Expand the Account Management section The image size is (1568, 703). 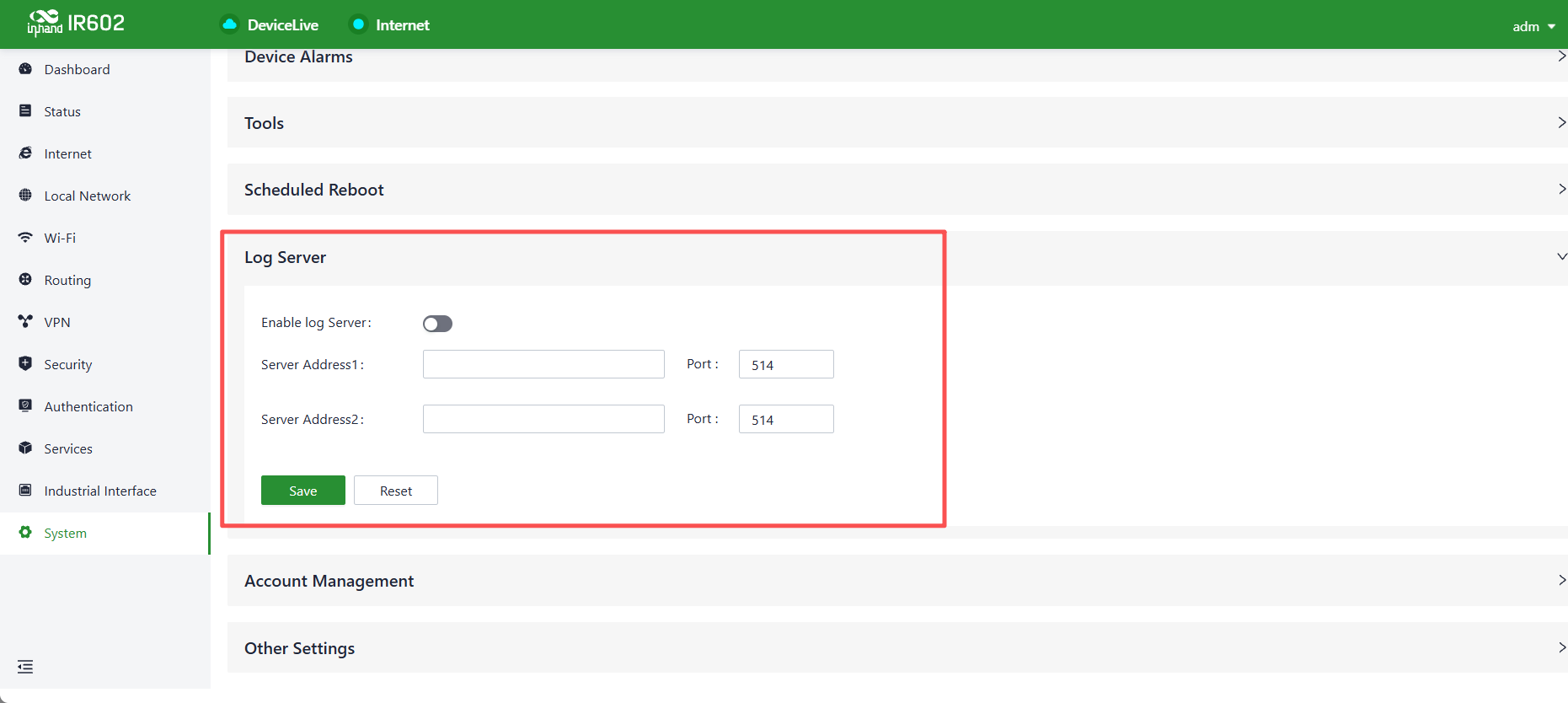896,581
